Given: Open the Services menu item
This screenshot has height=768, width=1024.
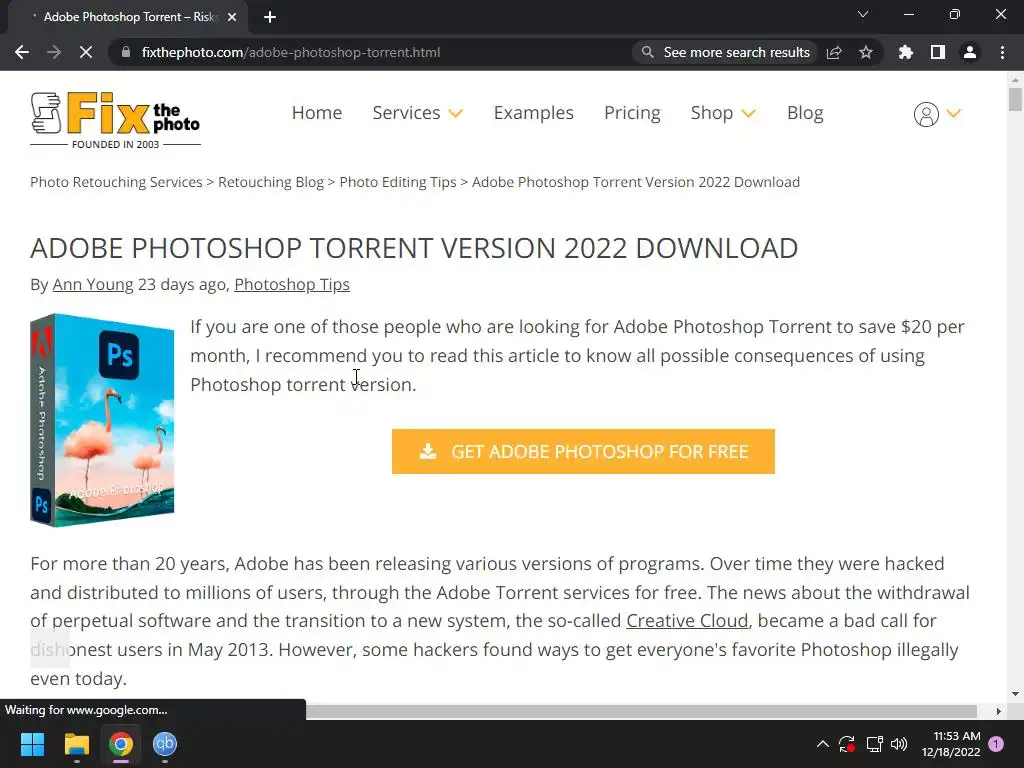Looking at the screenshot, I should (x=406, y=113).
